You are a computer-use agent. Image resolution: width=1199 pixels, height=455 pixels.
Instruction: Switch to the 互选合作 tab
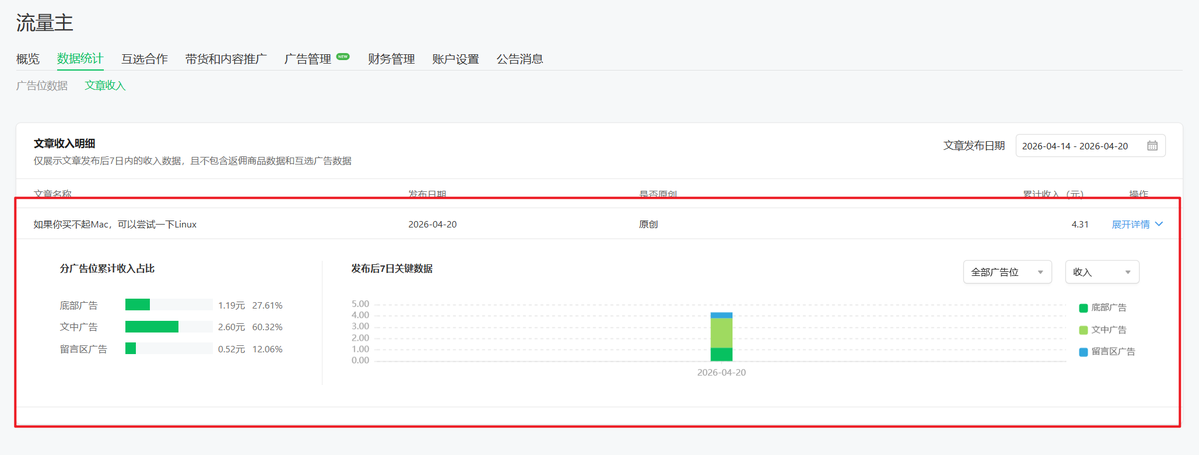click(x=145, y=59)
